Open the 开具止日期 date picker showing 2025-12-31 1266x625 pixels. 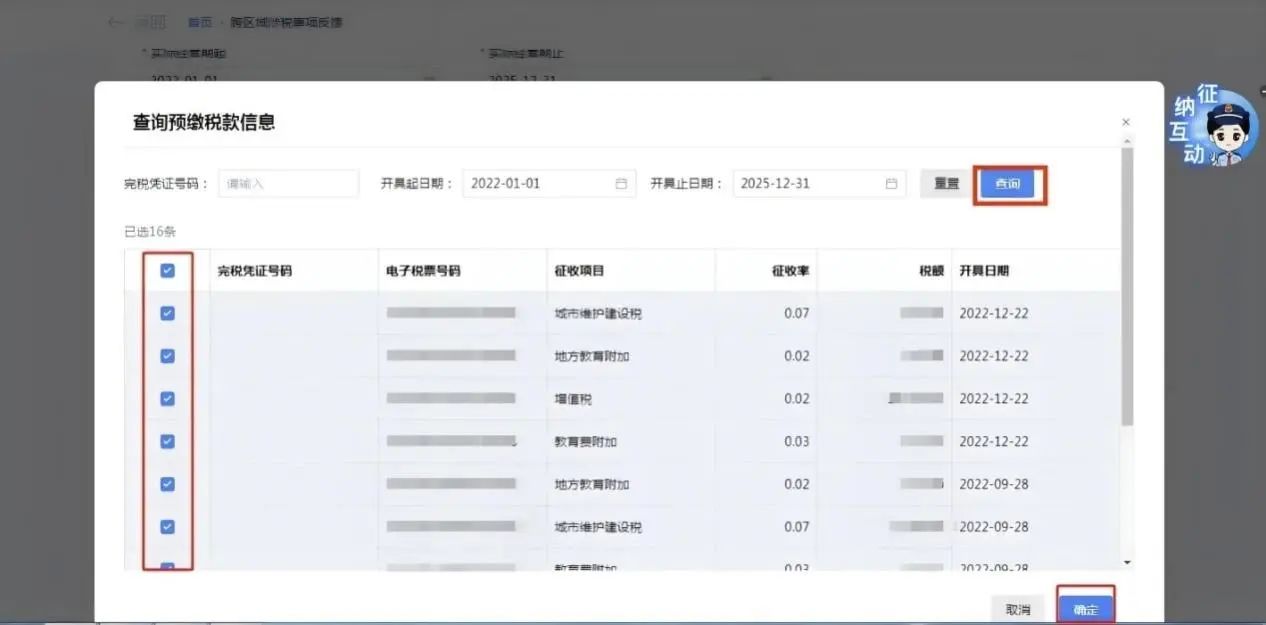pyautogui.click(x=819, y=184)
